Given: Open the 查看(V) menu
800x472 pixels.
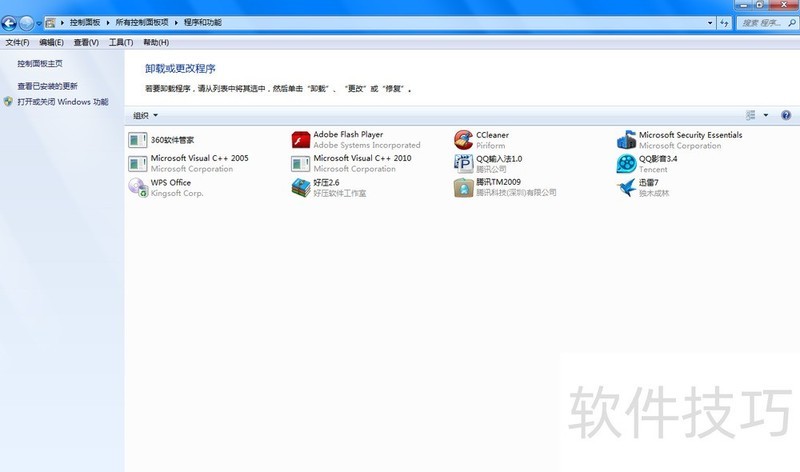Looking at the screenshot, I should [x=86, y=42].
